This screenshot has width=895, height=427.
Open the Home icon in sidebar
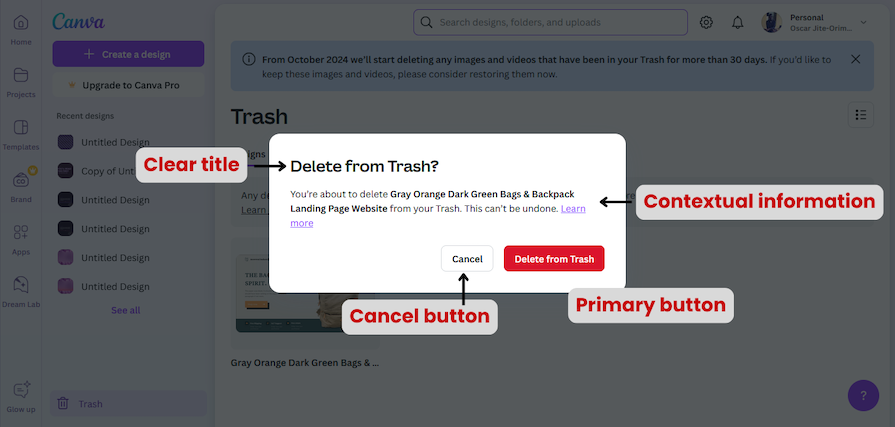point(21,24)
